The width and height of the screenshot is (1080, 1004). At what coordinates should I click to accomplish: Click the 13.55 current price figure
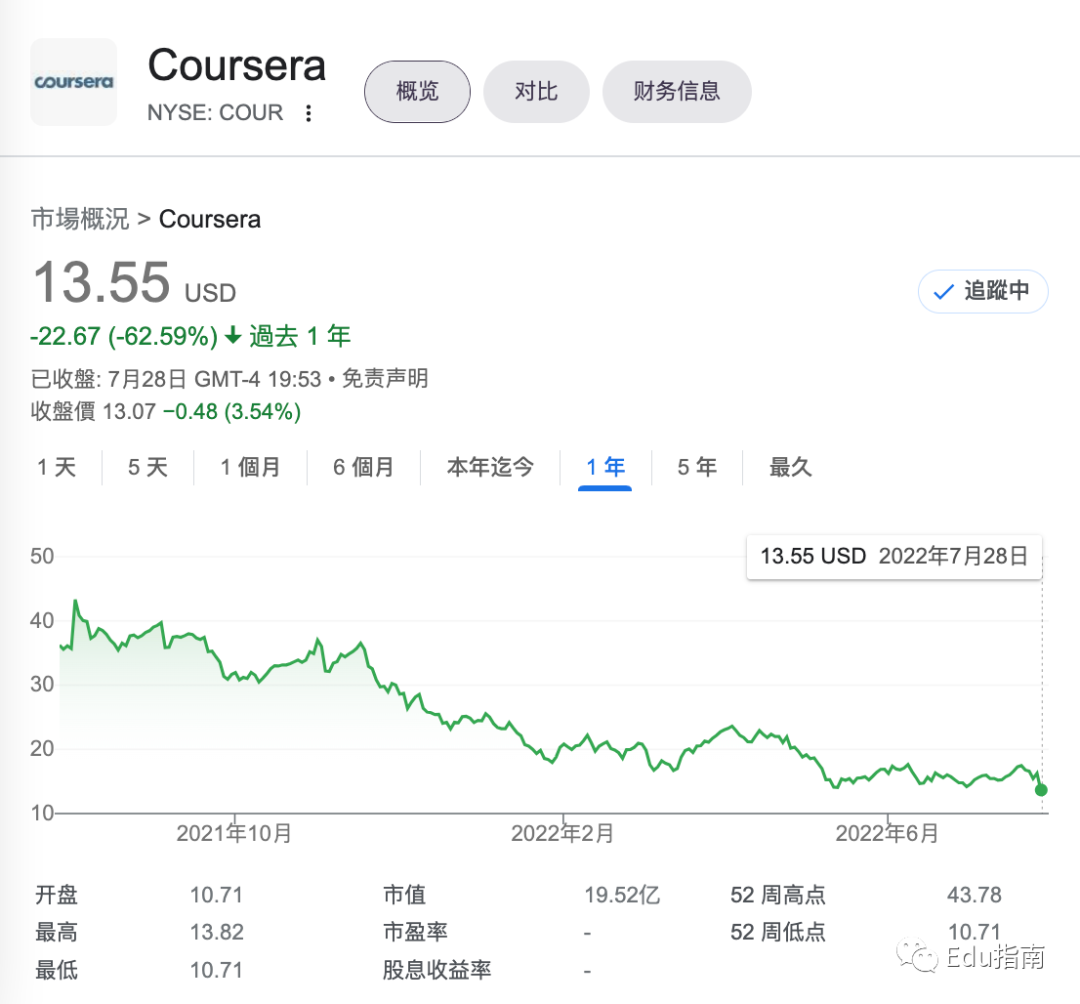click(x=102, y=282)
